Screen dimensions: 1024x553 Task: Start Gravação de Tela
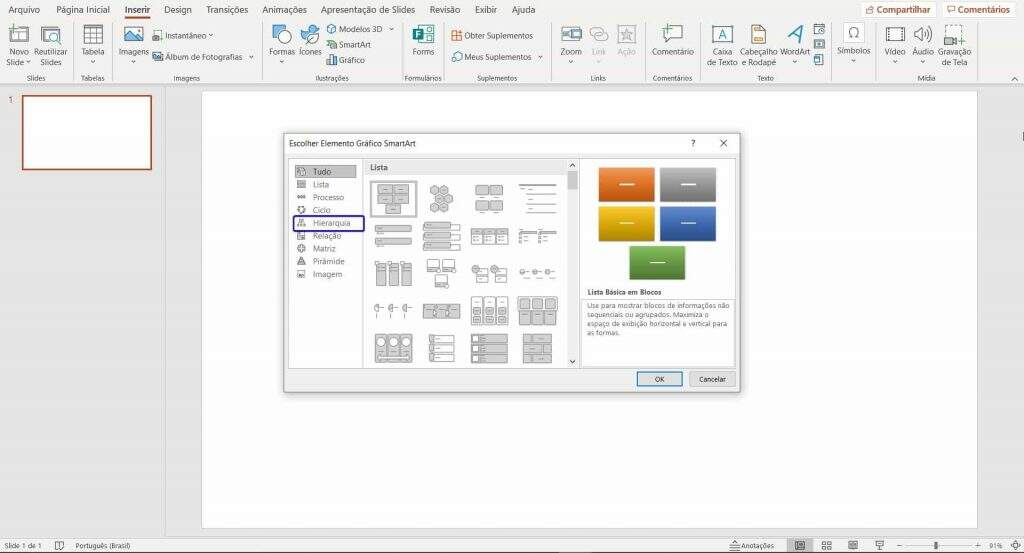click(954, 45)
